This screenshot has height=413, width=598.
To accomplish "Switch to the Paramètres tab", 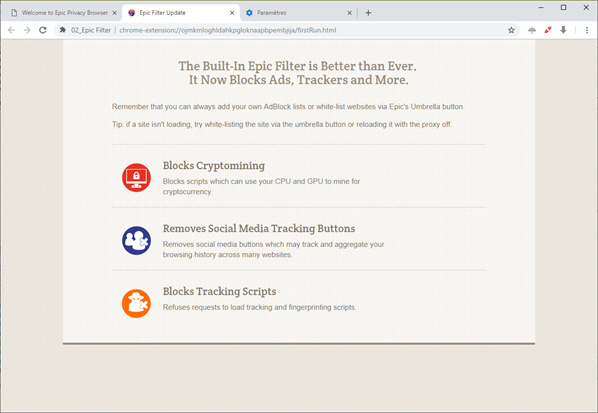I will pos(299,13).
